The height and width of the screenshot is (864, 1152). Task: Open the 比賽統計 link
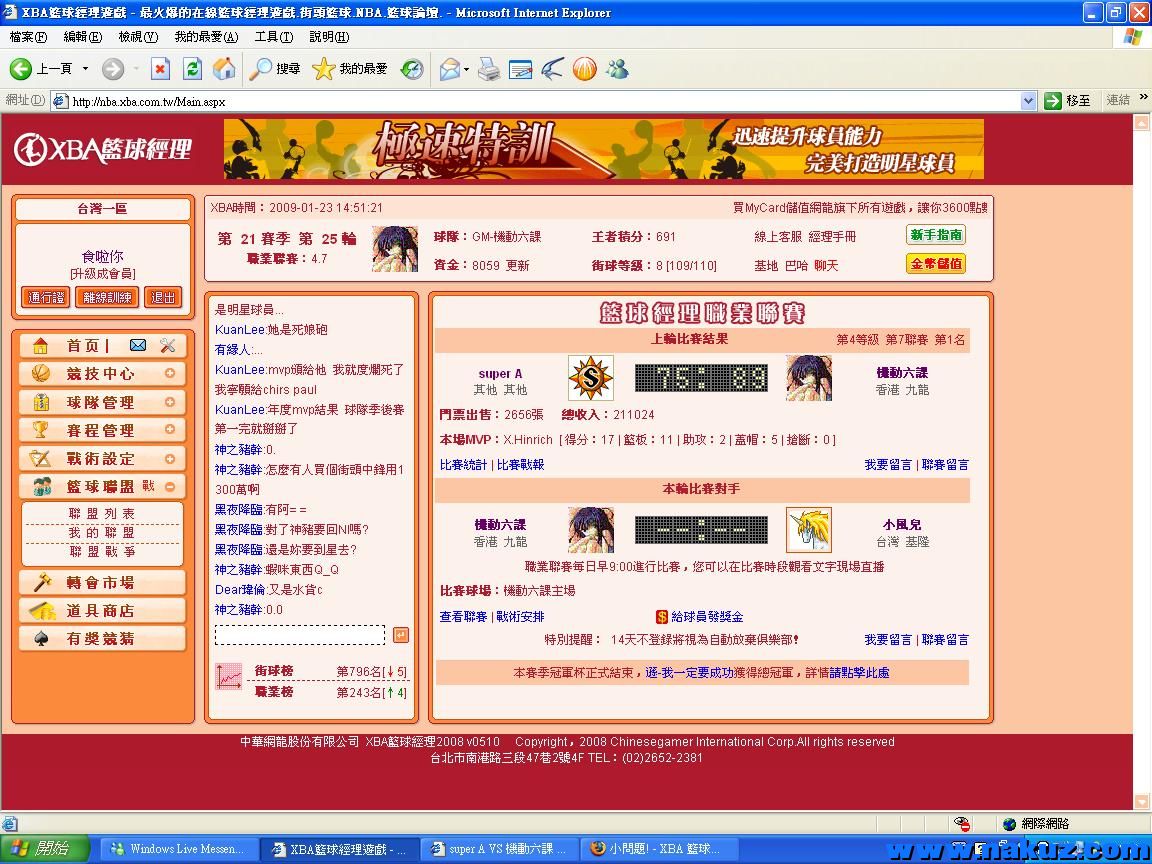point(463,465)
